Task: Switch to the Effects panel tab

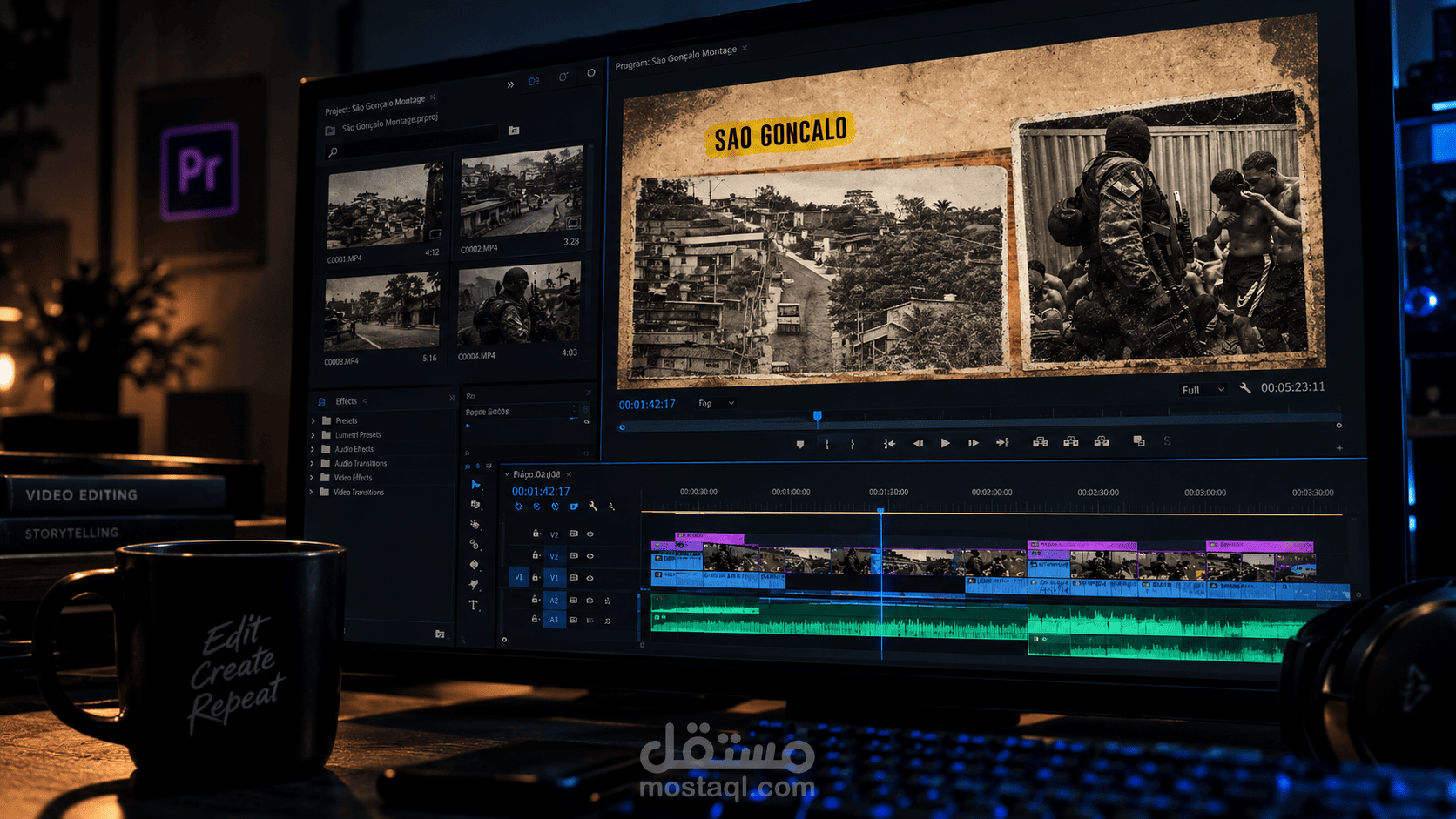Action: [x=346, y=401]
